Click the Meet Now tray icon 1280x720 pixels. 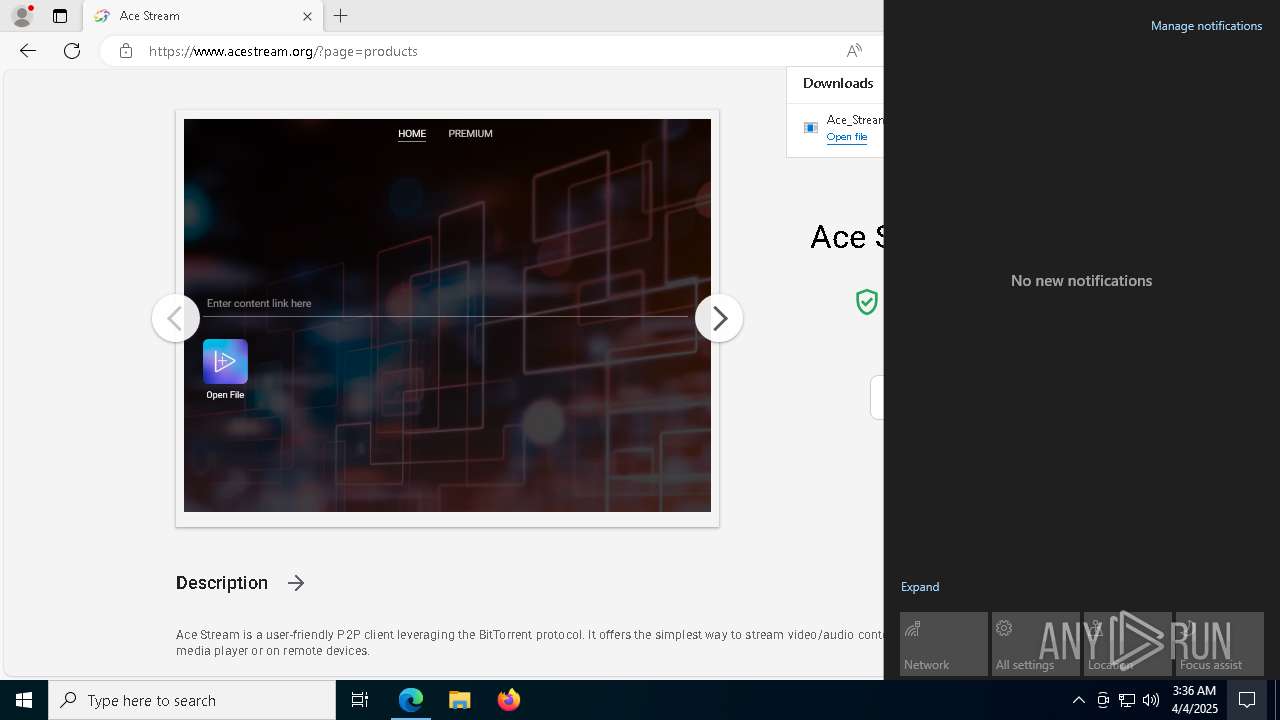1103,700
